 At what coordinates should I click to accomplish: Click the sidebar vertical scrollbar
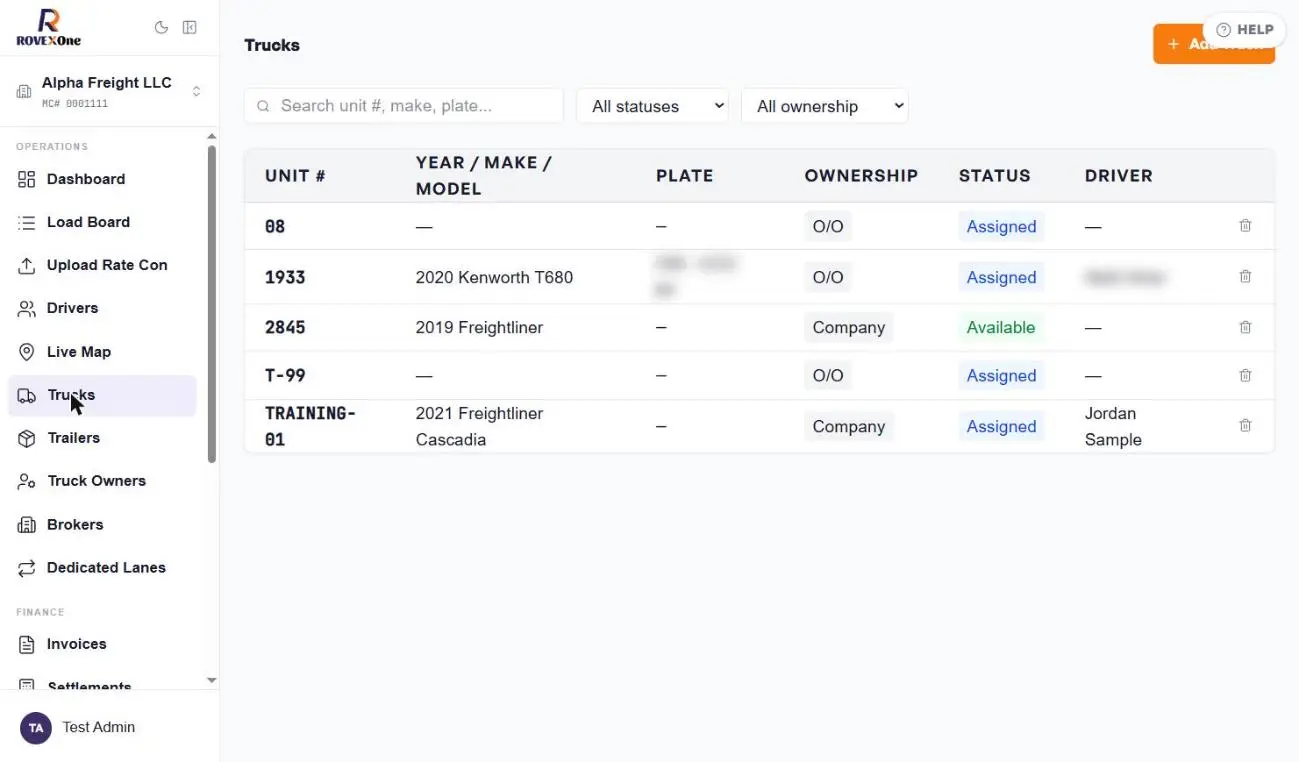[x=212, y=305]
